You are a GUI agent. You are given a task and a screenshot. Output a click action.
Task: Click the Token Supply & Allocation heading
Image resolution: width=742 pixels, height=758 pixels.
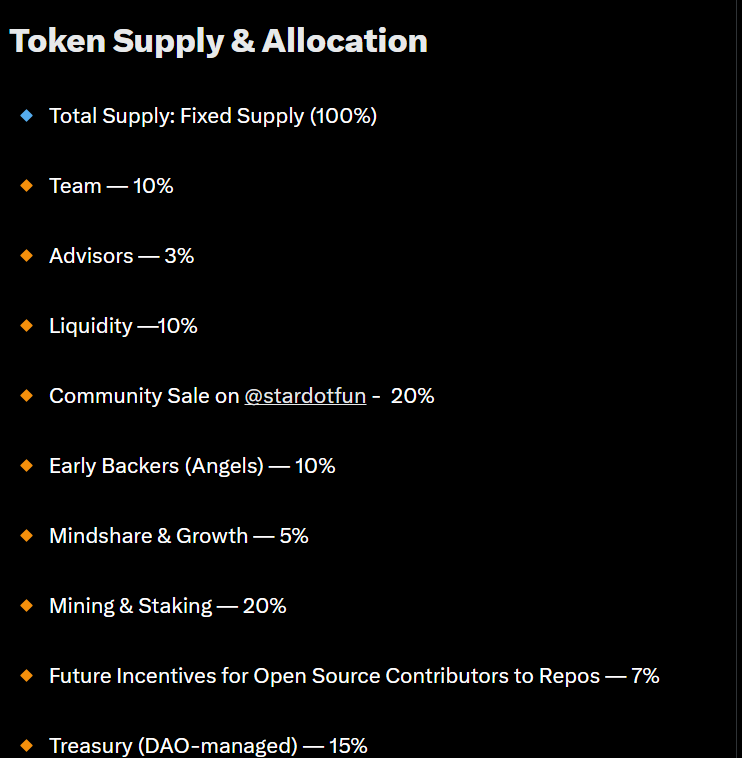(x=218, y=42)
